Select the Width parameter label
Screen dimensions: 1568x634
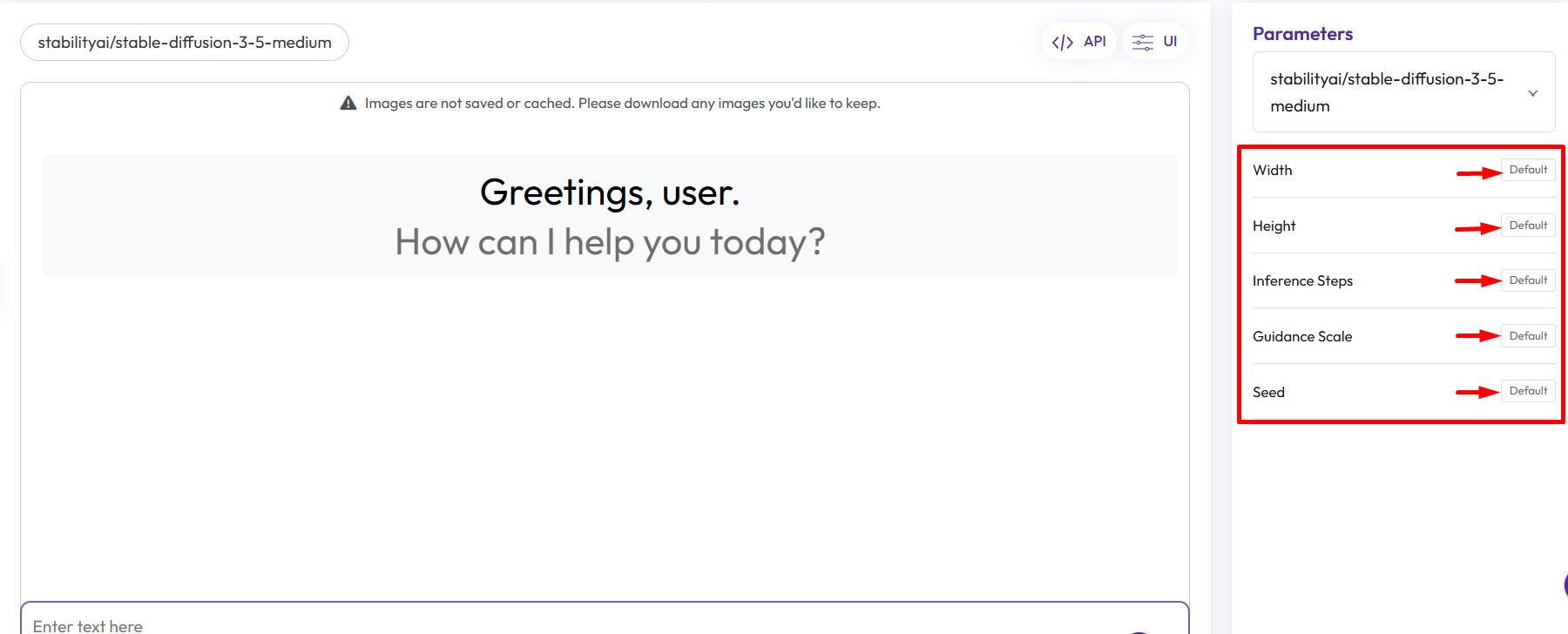[x=1273, y=171]
